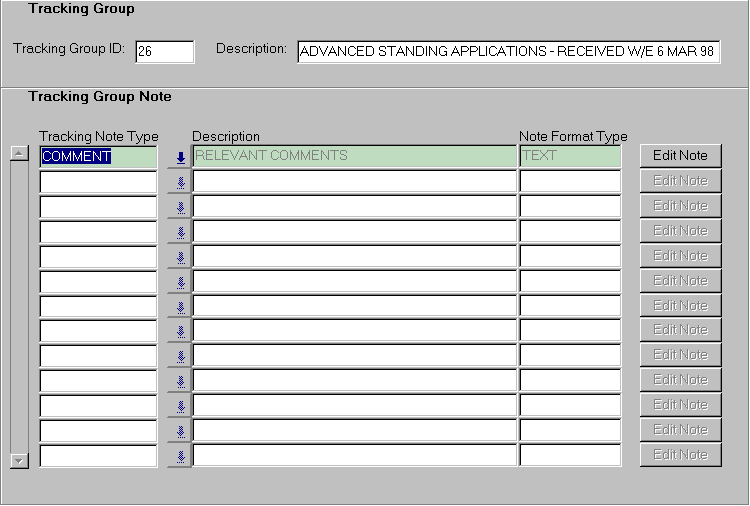
Task: Click the TEXT Note Format Type cell
Action: [x=569, y=156]
